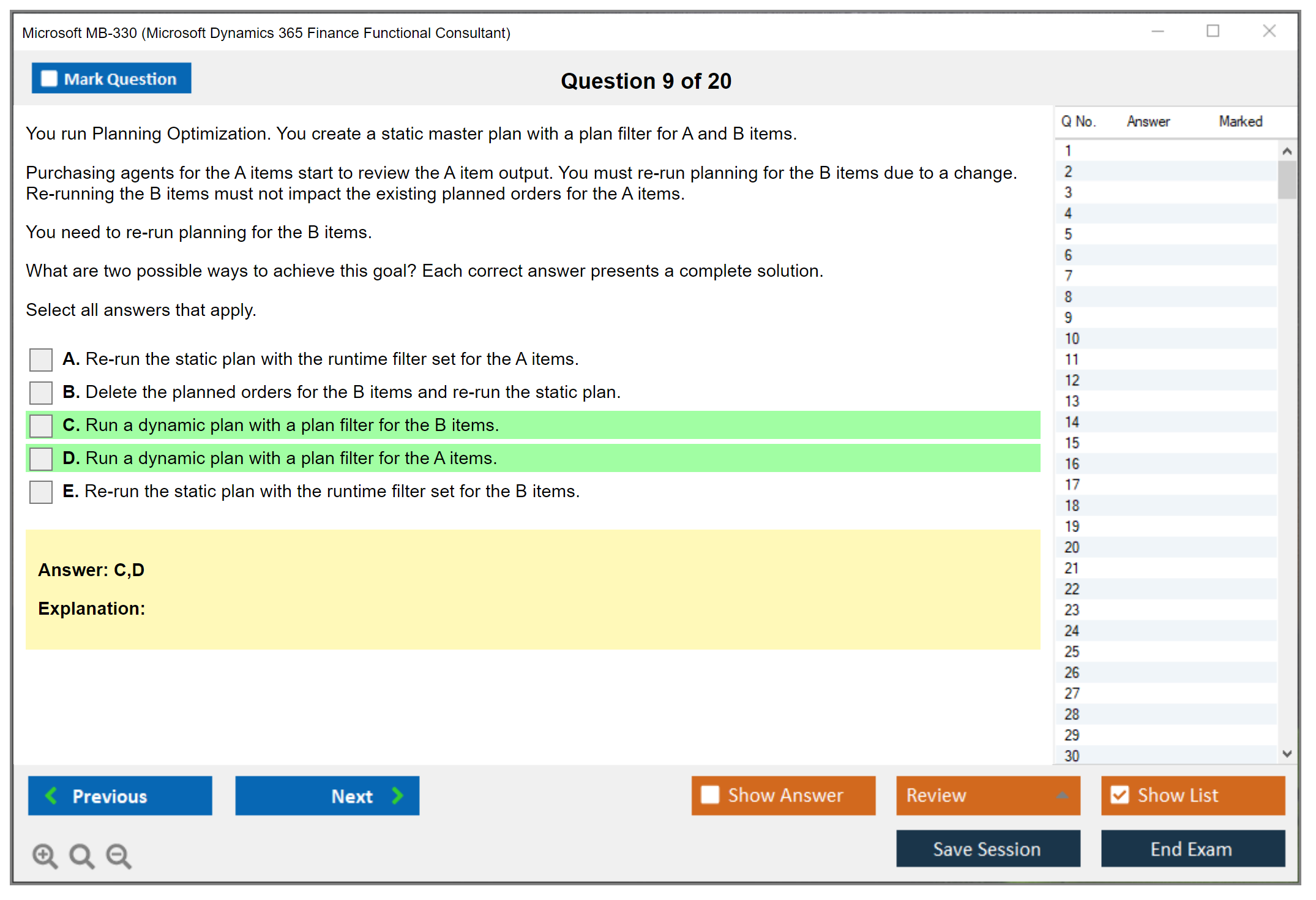
Task: Click the green right arrow on Next
Action: [x=398, y=796]
